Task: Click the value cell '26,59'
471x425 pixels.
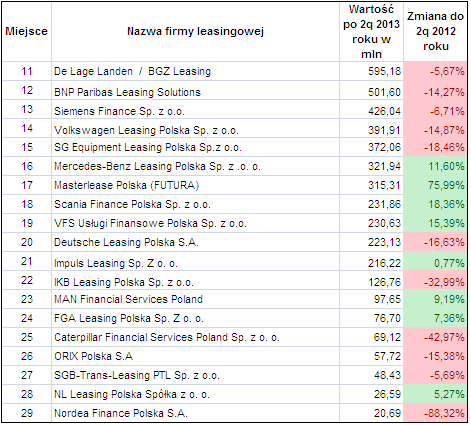Action: tap(371, 394)
